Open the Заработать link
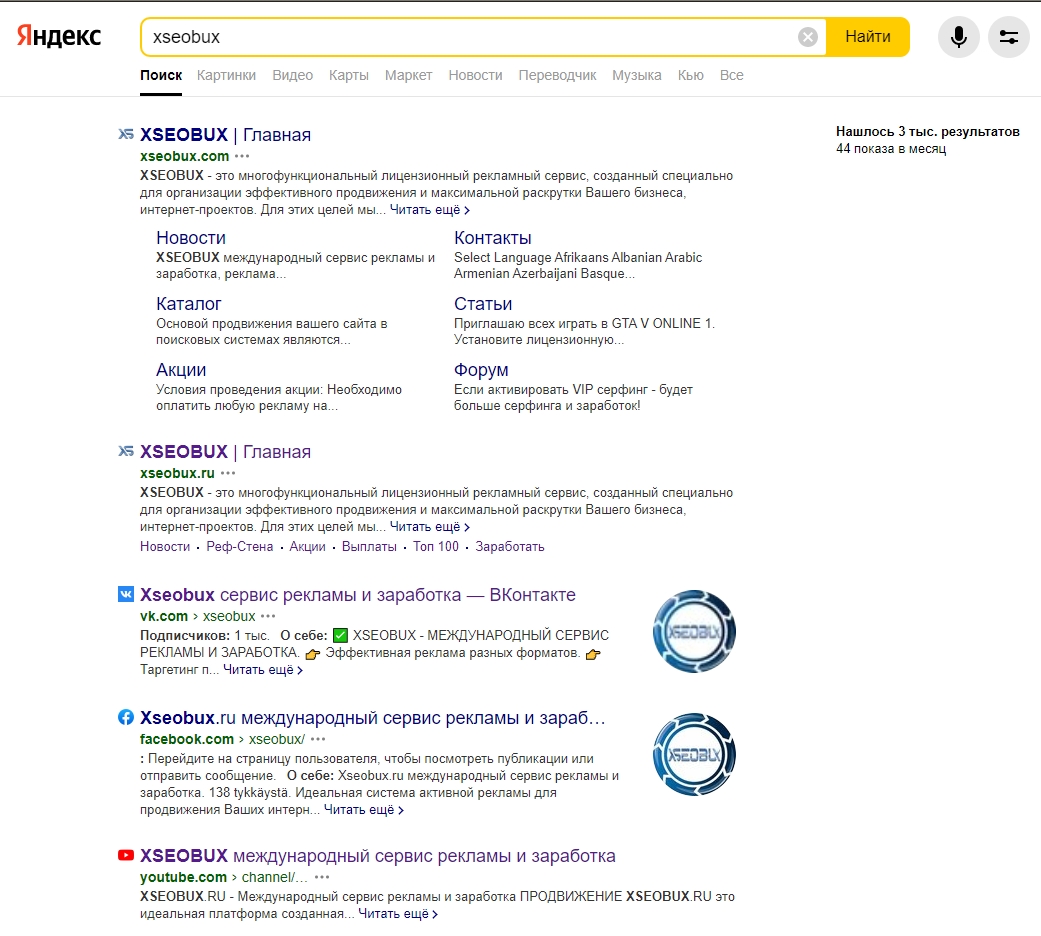 (510, 546)
